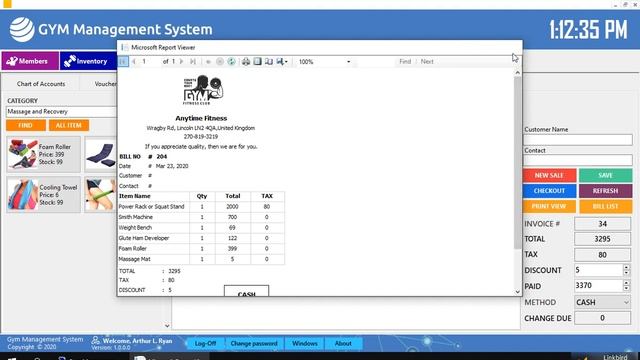The width and height of the screenshot is (640, 360).
Task: Click the items list scroll down chevron
Action: (x=167, y=326)
